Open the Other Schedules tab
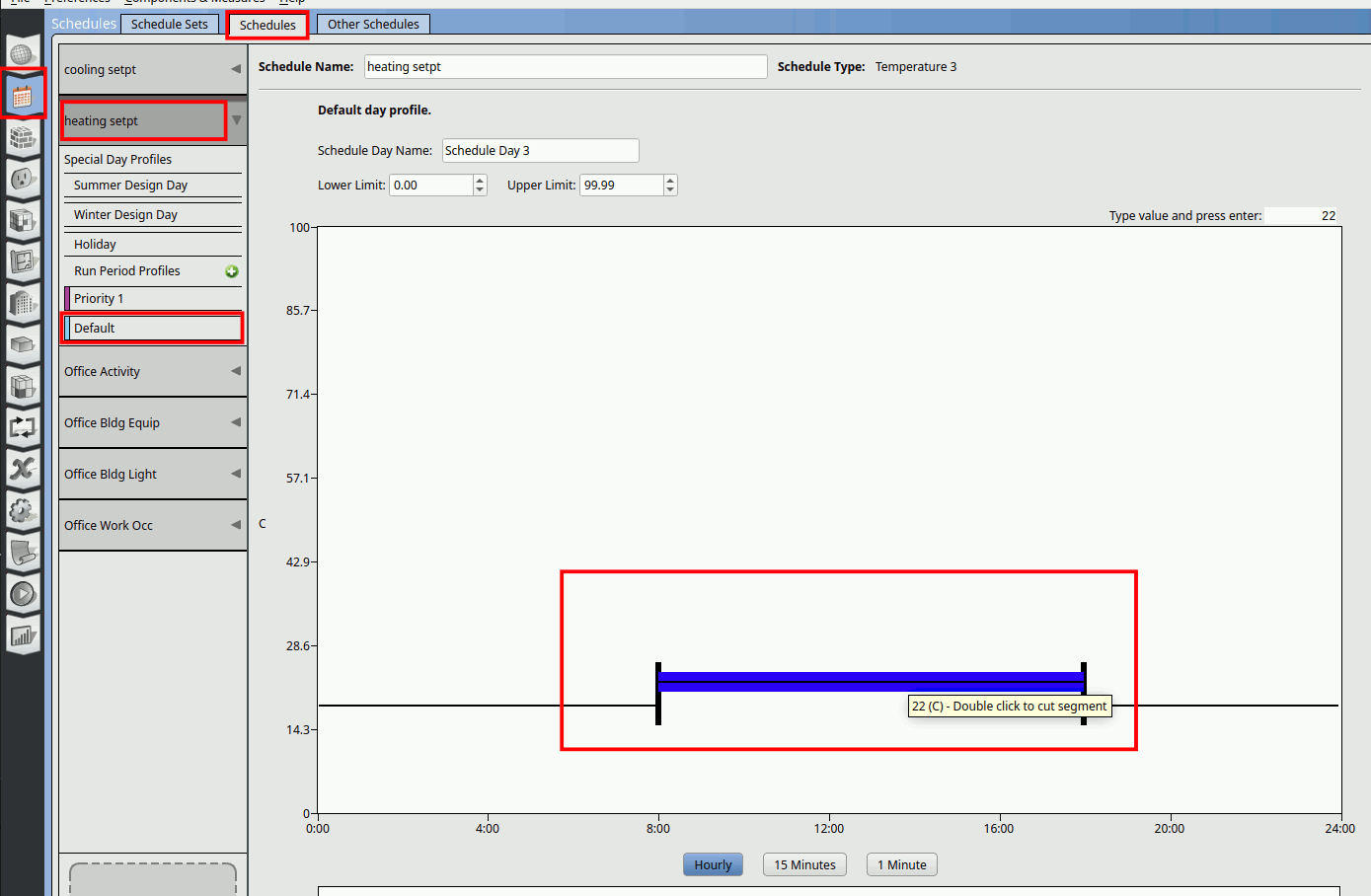1371x896 pixels. click(373, 24)
